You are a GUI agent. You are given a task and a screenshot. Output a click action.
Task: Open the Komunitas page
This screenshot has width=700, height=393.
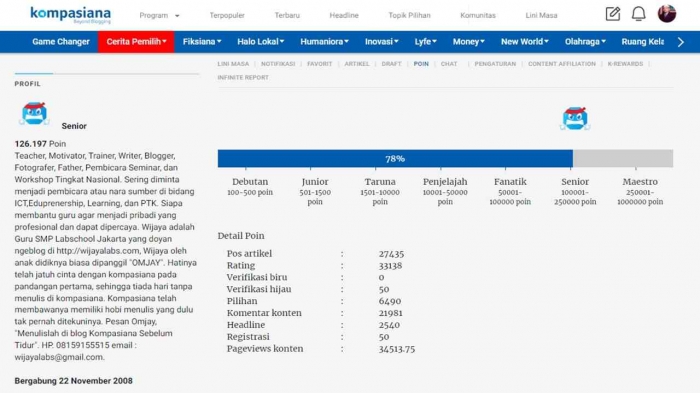(x=478, y=16)
